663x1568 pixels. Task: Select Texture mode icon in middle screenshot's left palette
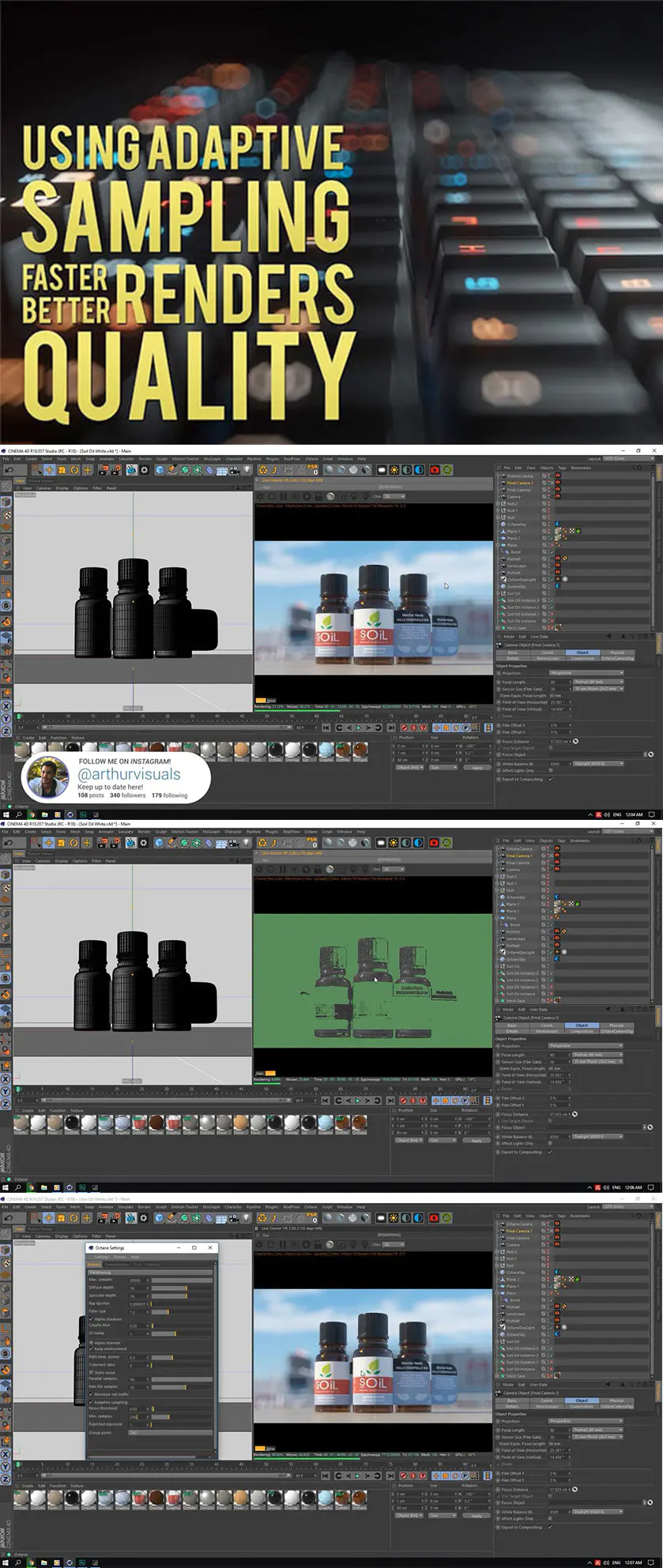[x=6, y=887]
